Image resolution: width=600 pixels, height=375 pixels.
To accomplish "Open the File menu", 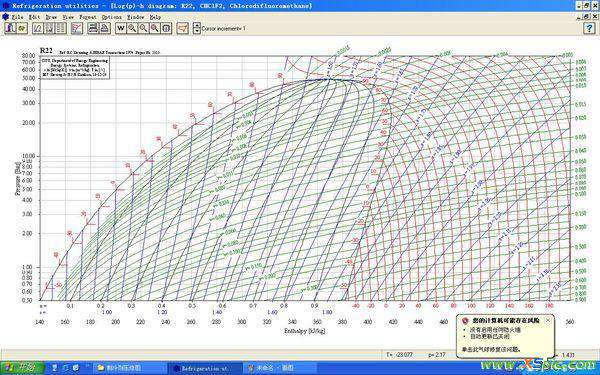I will coord(18,17).
